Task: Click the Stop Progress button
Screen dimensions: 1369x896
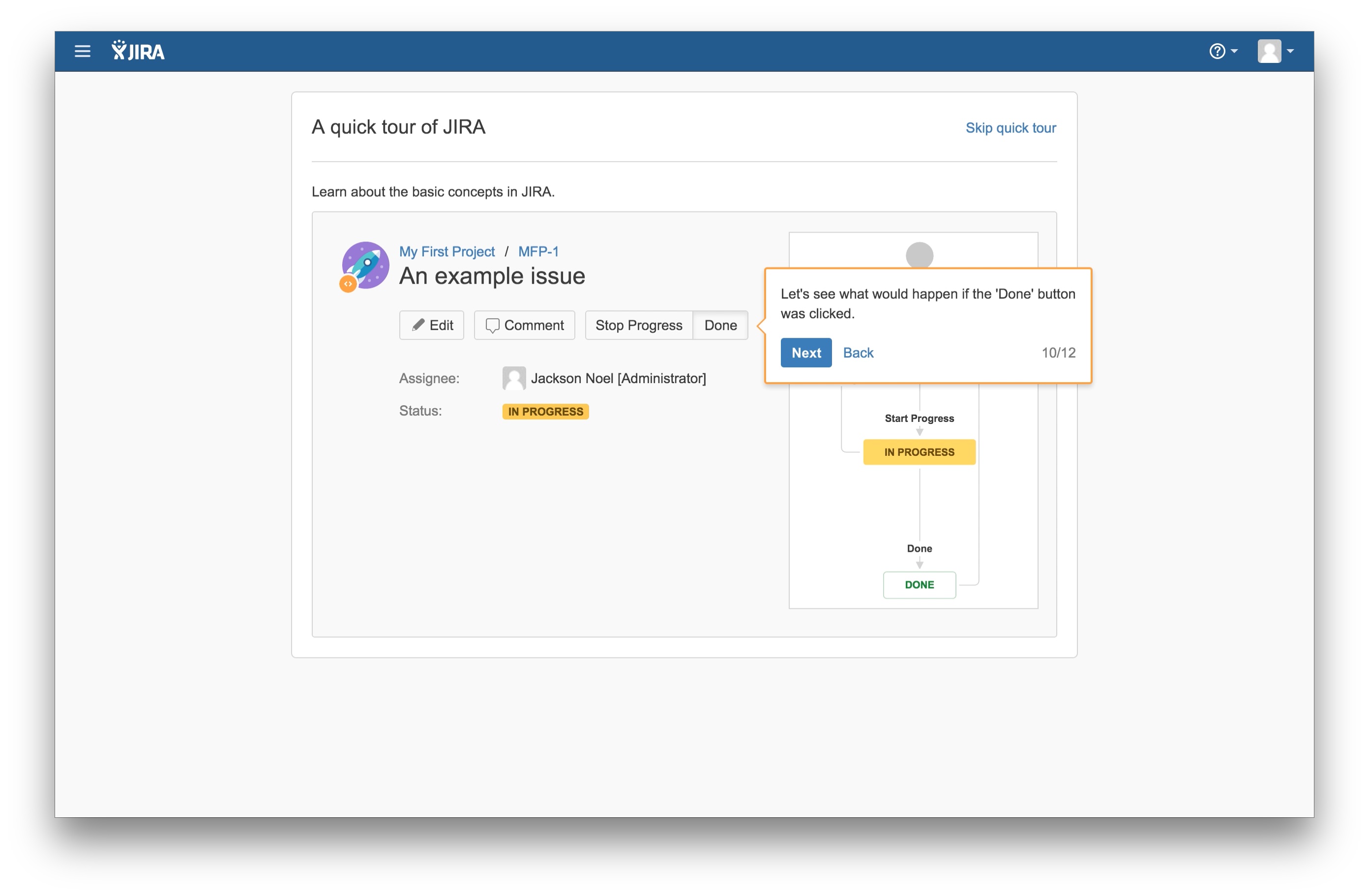Action: 638,326
